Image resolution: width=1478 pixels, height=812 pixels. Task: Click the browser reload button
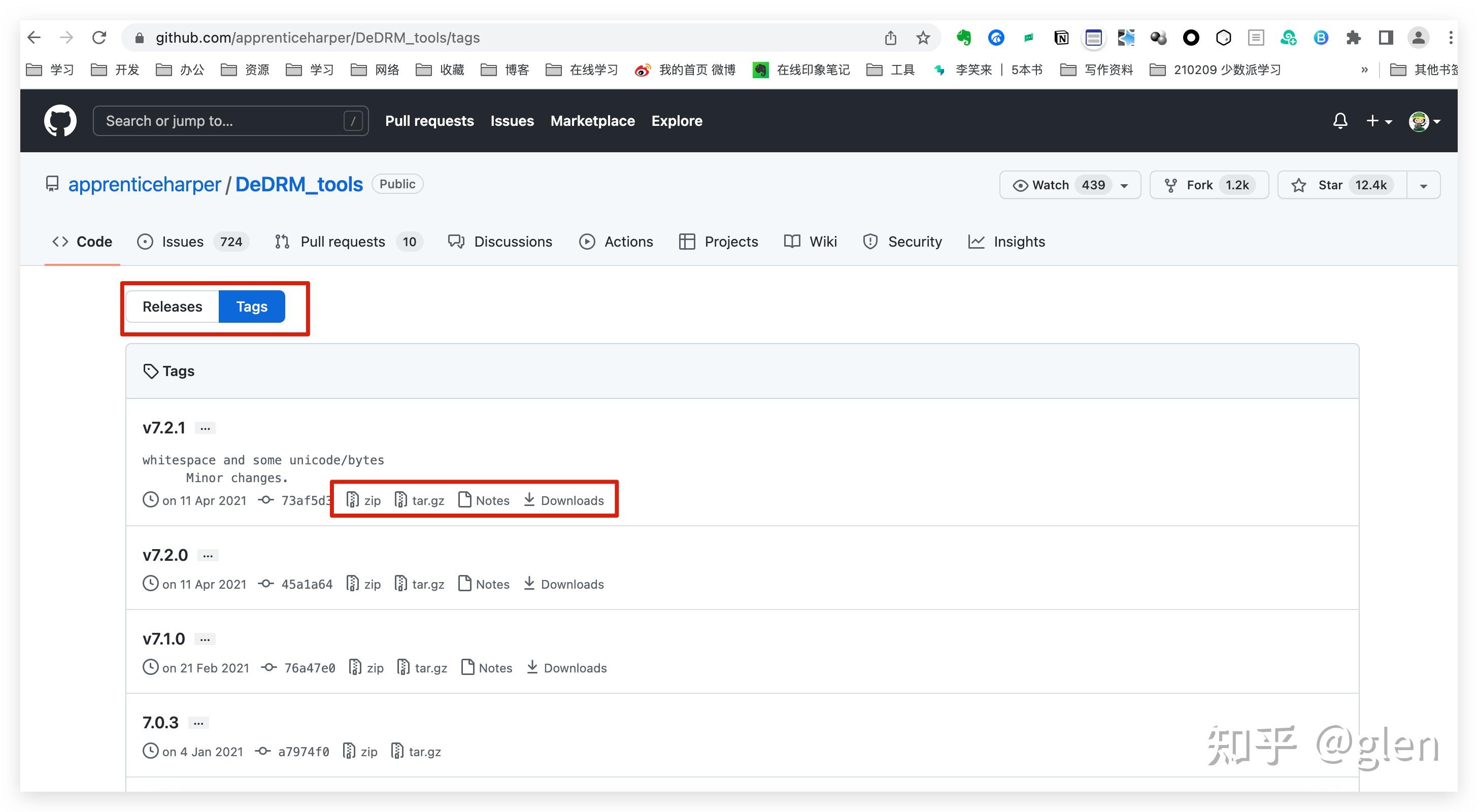click(99, 38)
